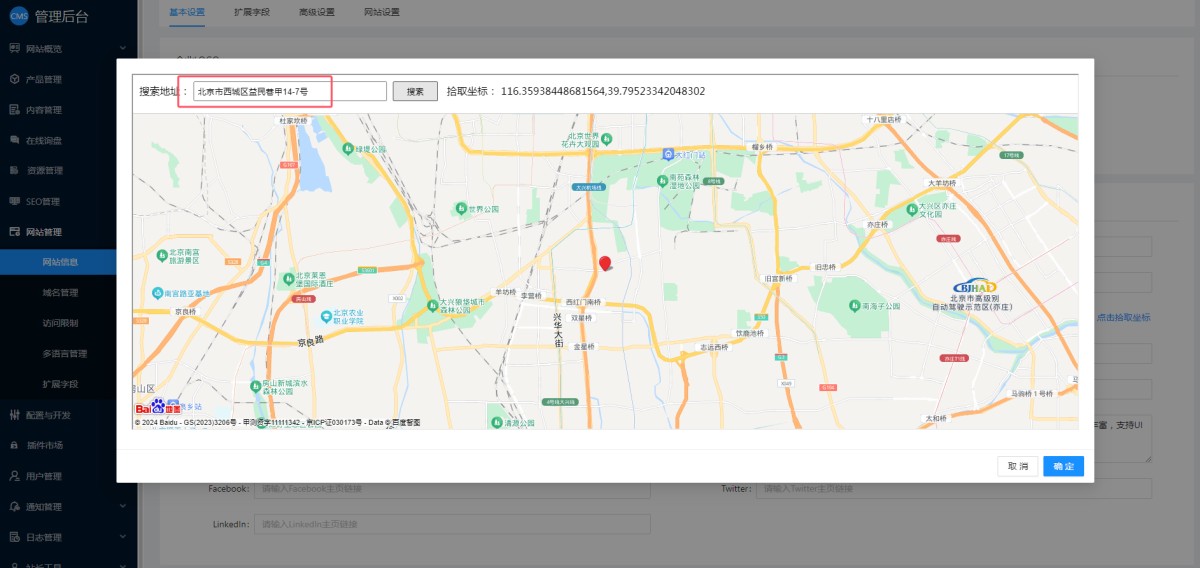This screenshot has width=1200, height=568.
Task: Click the Baidu logo on the map
Action: pos(158,407)
